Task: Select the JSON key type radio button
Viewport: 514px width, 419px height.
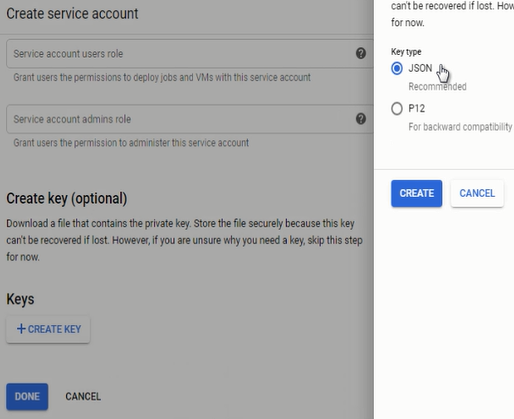Action: coord(397,68)
